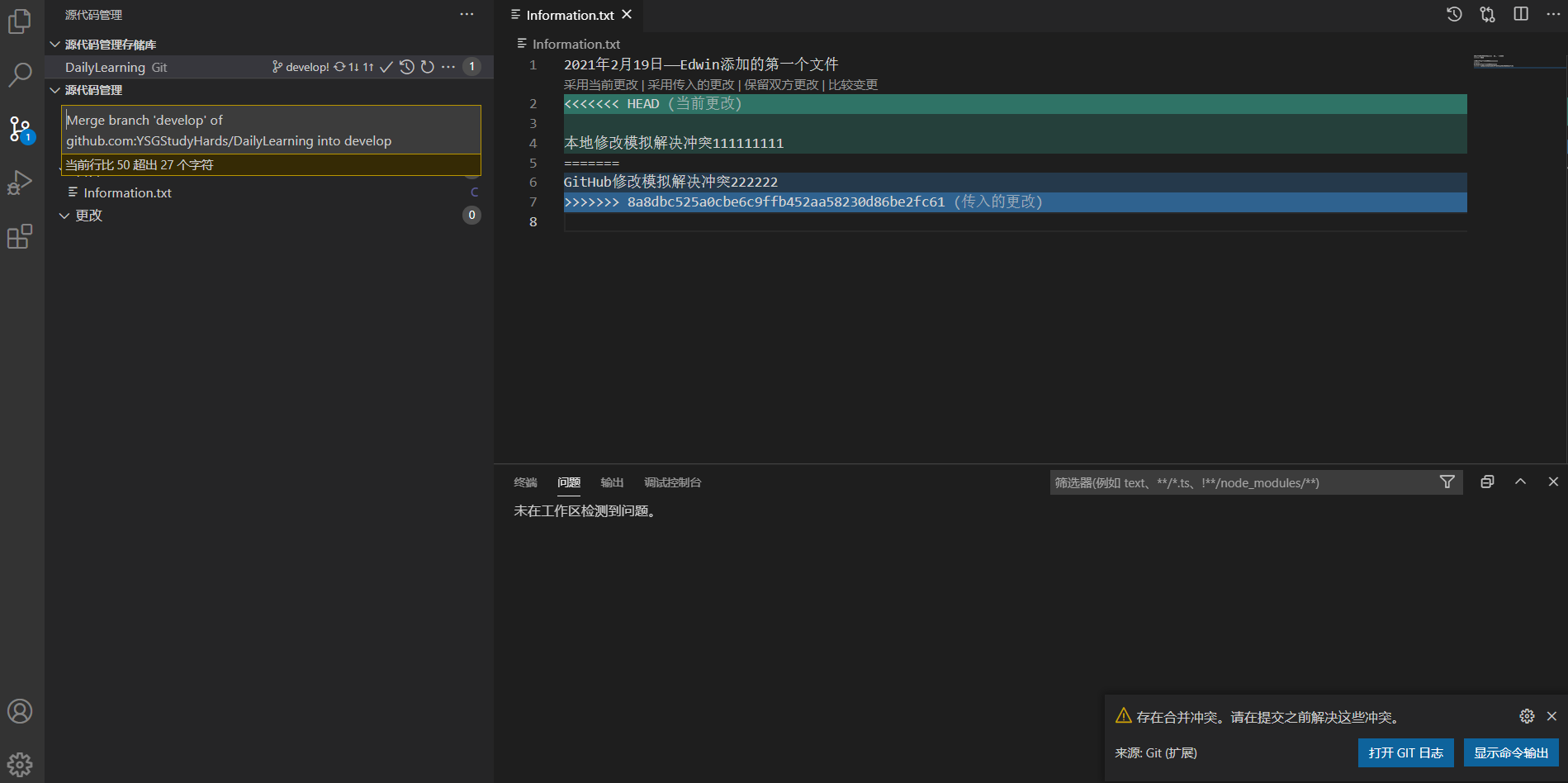Open the Run and Debug view
This screenshot has width=1568, height=783.
click(20, 183)
